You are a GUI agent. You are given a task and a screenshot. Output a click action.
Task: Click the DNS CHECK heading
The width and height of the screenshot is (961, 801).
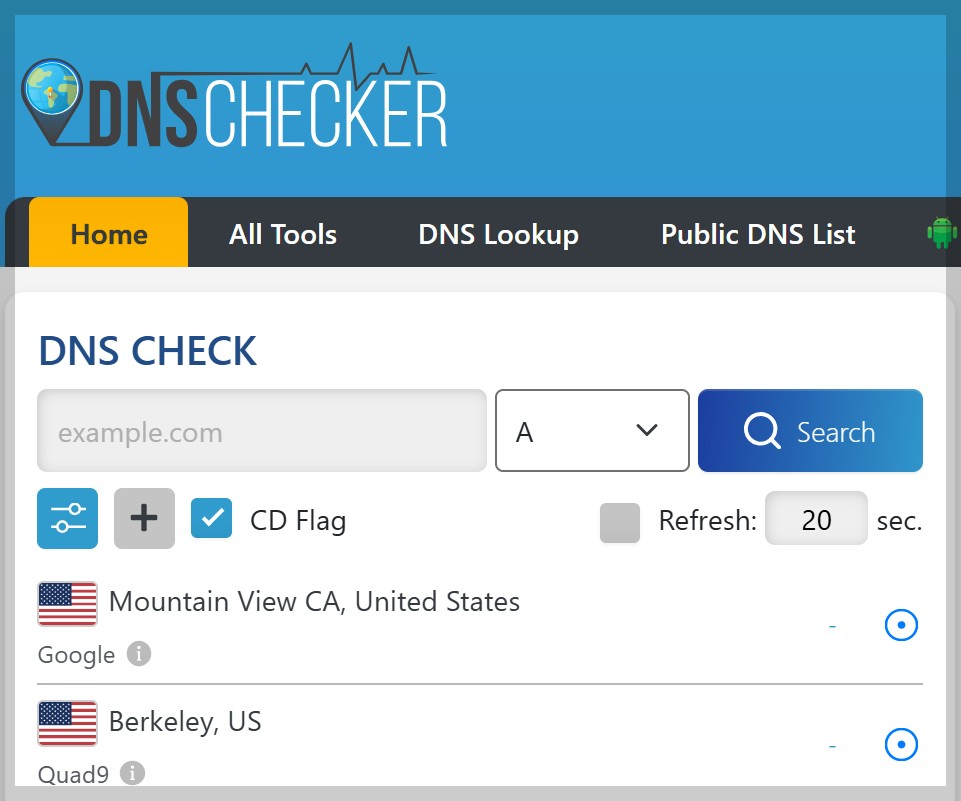point(148,351)
